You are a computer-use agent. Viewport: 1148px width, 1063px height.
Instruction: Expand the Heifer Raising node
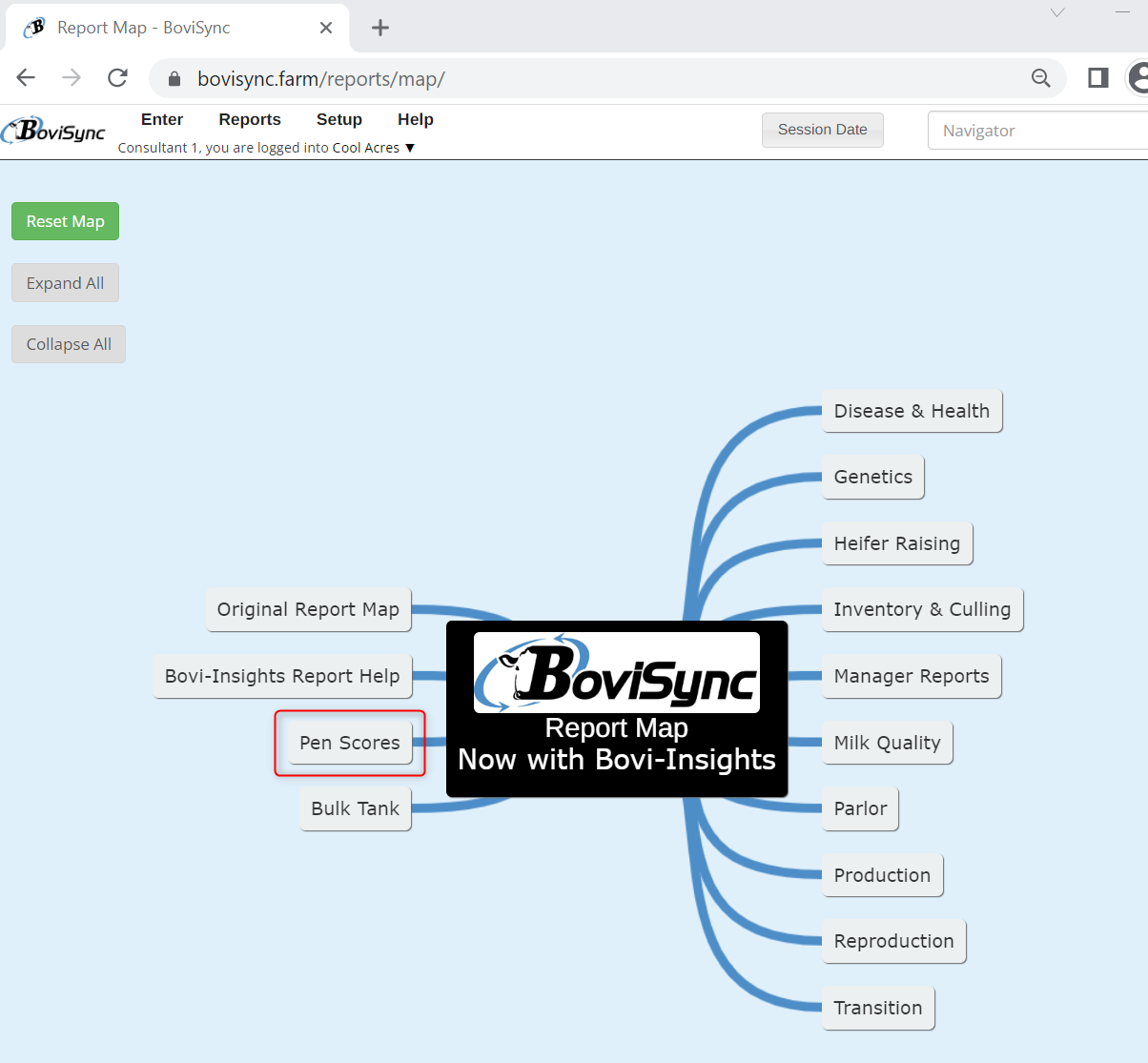897,543
